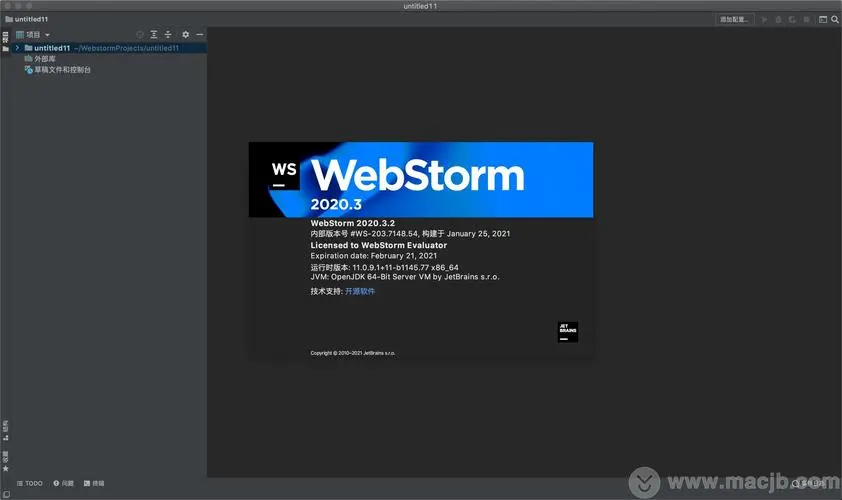Toggle tool window bars corner icon

point(6,495)
